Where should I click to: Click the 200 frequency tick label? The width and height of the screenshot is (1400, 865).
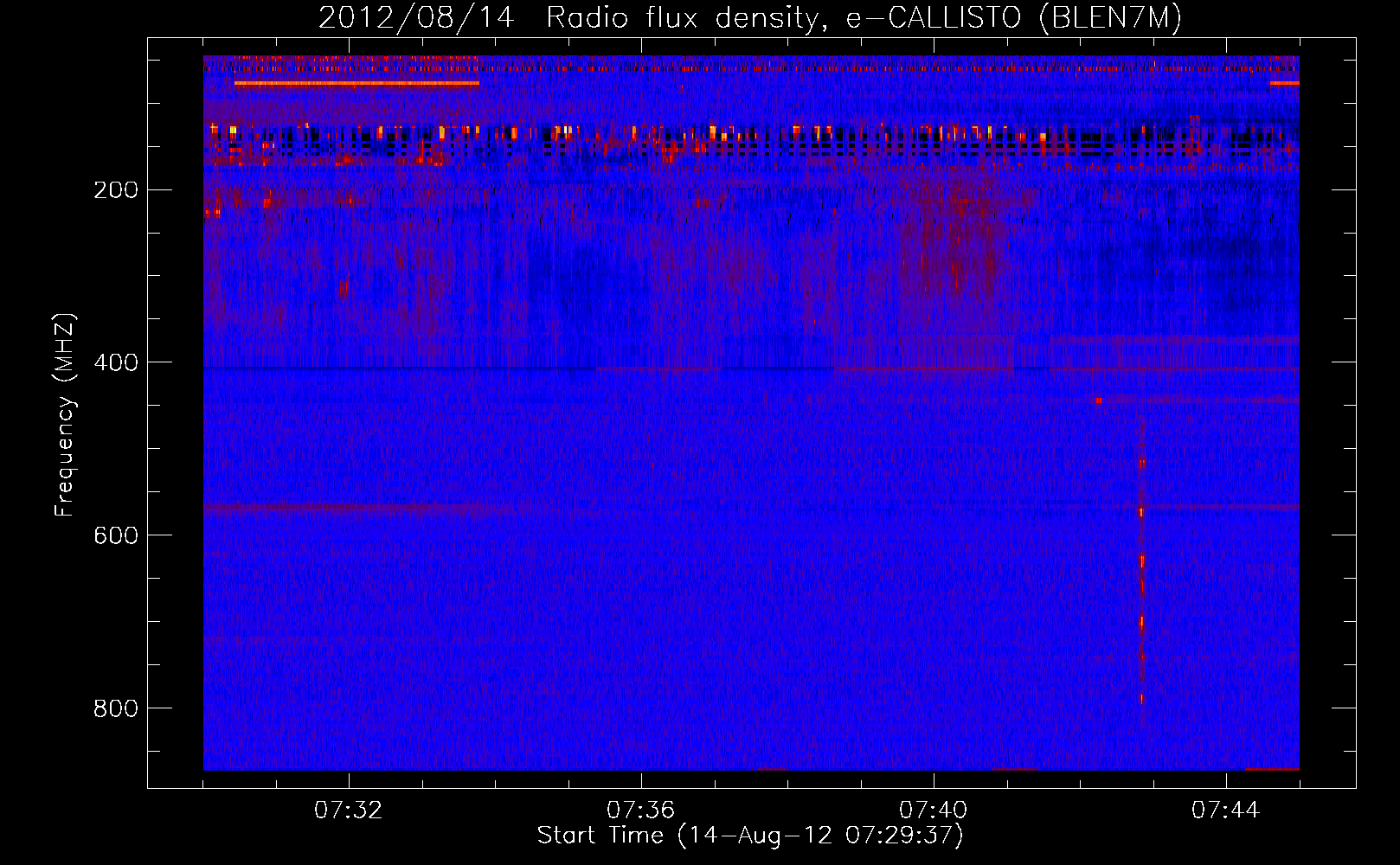pyautogui.click(x=116, y=190)
